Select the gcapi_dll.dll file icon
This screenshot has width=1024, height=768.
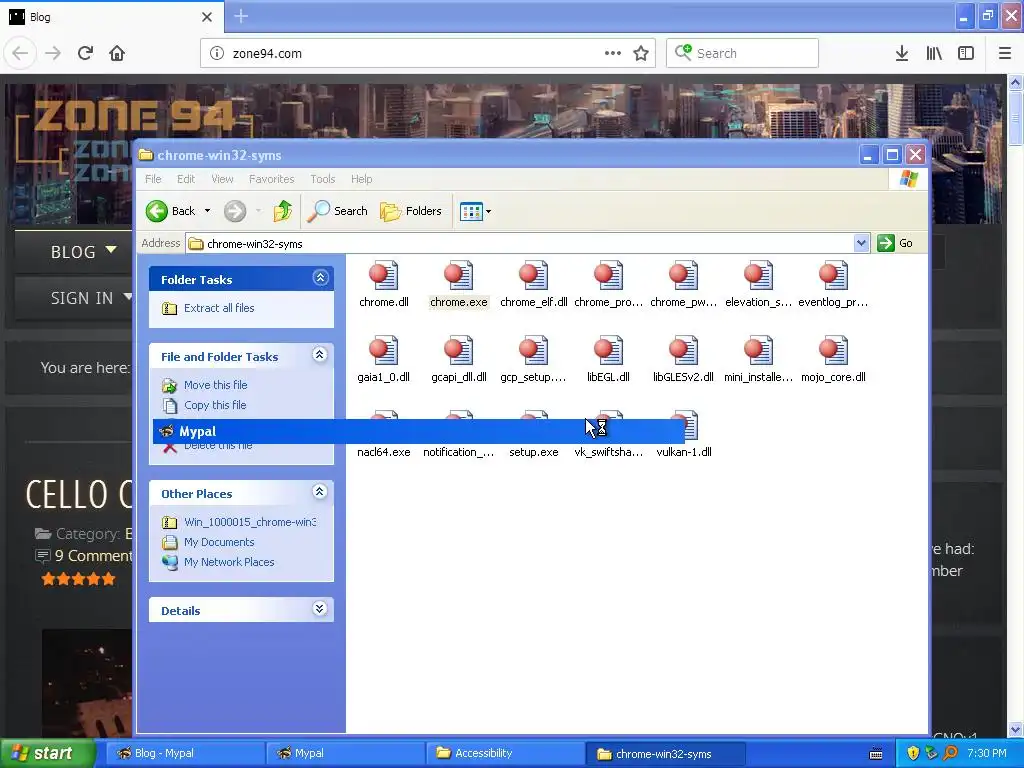(458, 351)
